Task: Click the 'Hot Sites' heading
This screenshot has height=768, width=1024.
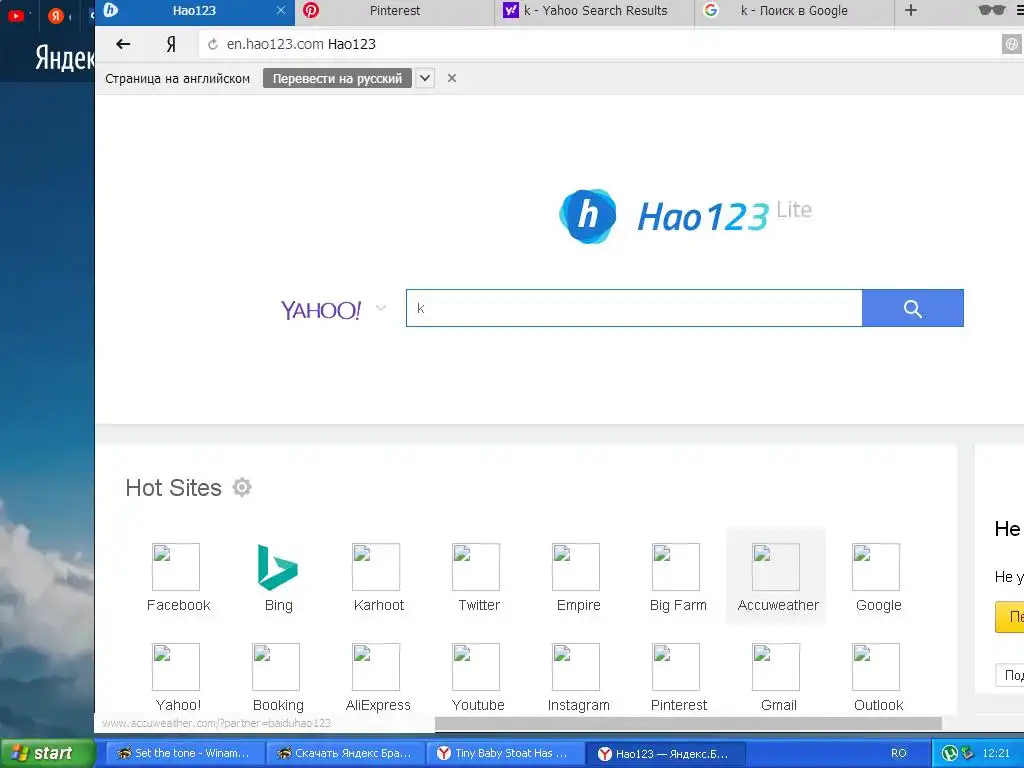Action: tap(173, 488)
